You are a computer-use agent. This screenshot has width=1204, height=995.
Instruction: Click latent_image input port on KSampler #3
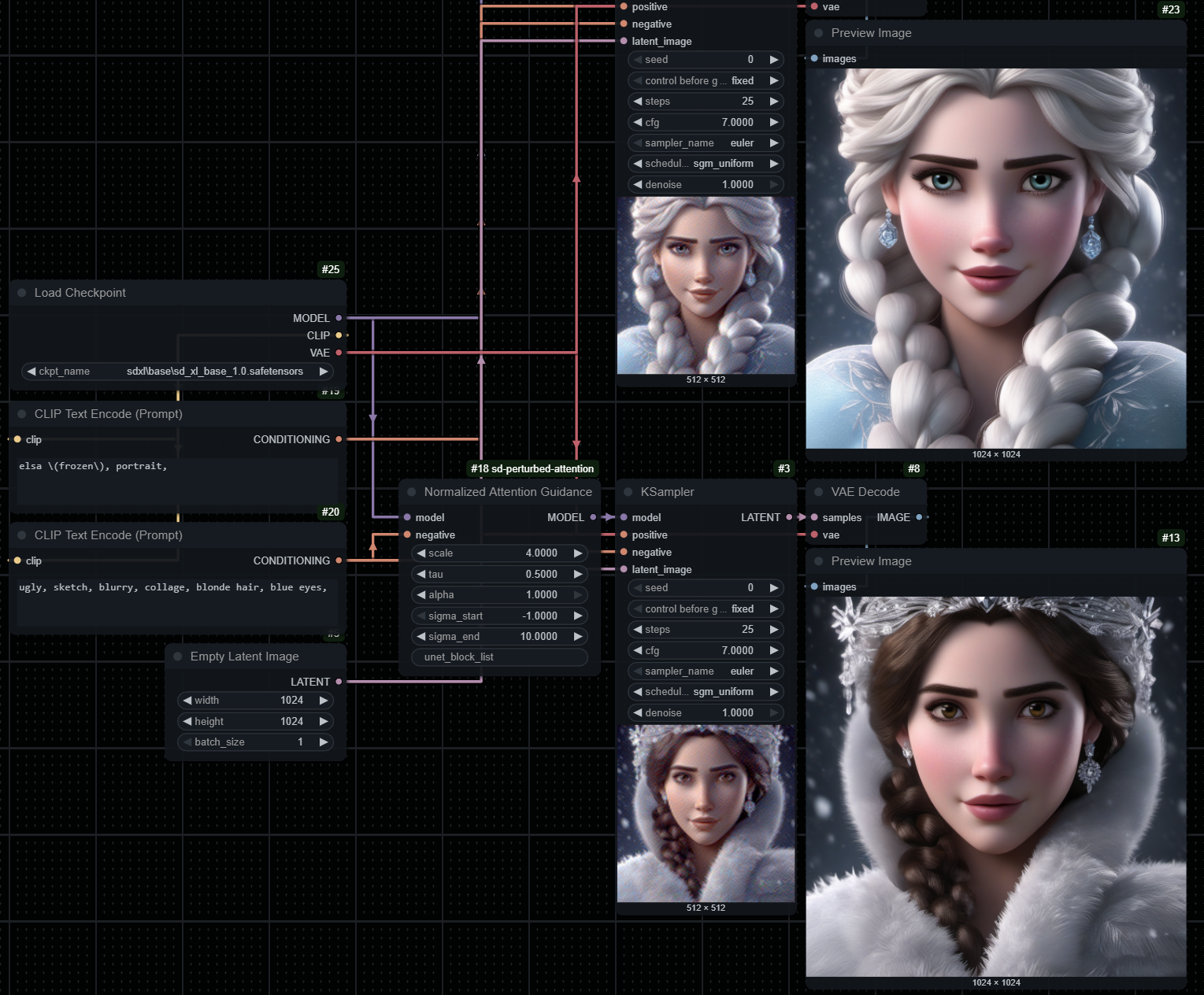[x=624, y=569]
